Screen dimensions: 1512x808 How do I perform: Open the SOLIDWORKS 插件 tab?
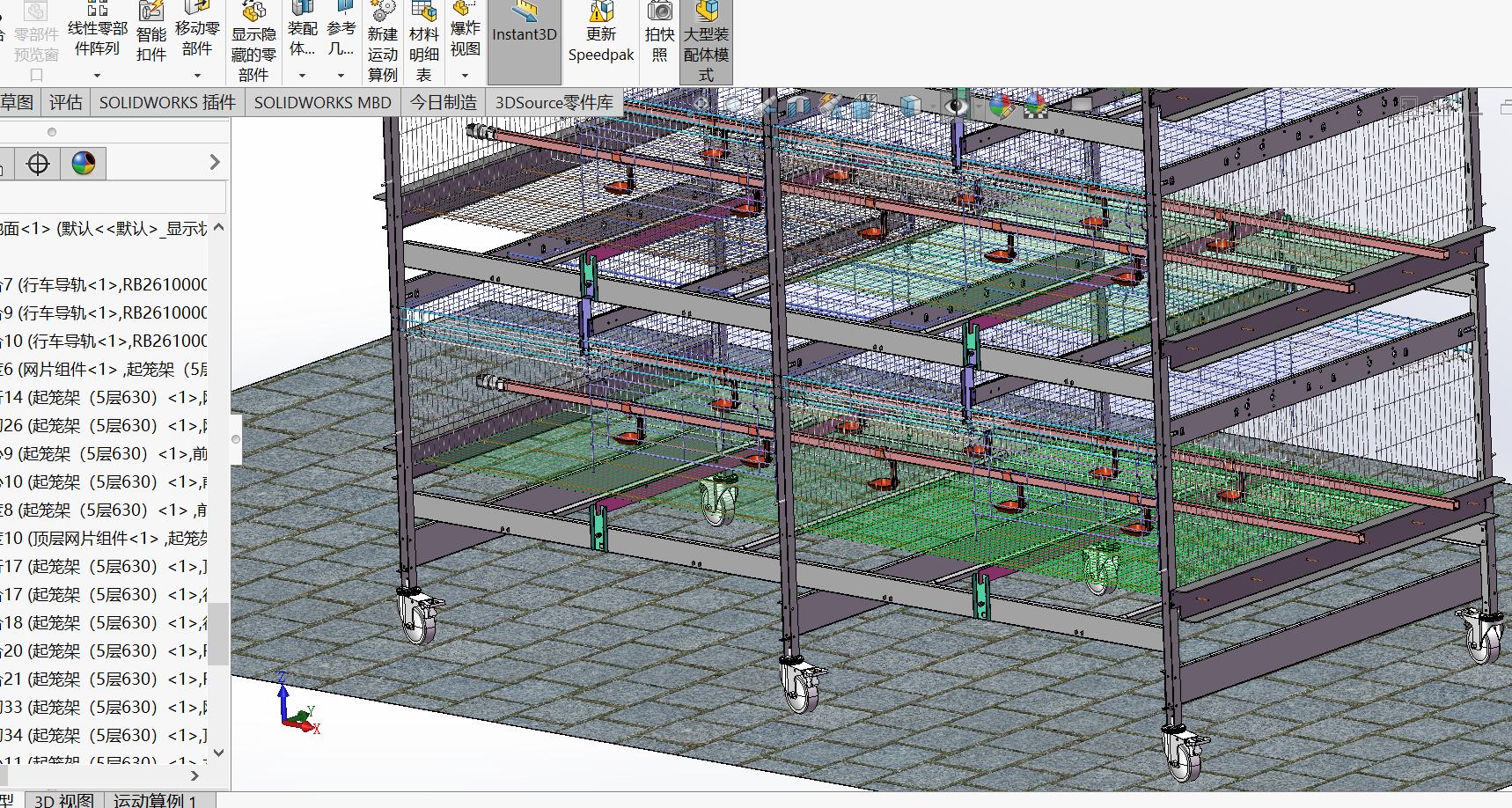[167, 102]
